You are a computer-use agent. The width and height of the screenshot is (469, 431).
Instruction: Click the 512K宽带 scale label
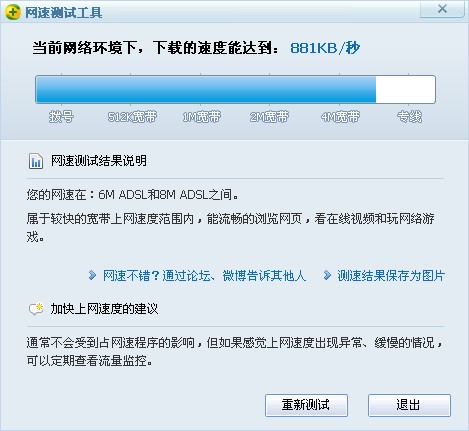pyautogui.click(x=132, y=117)
